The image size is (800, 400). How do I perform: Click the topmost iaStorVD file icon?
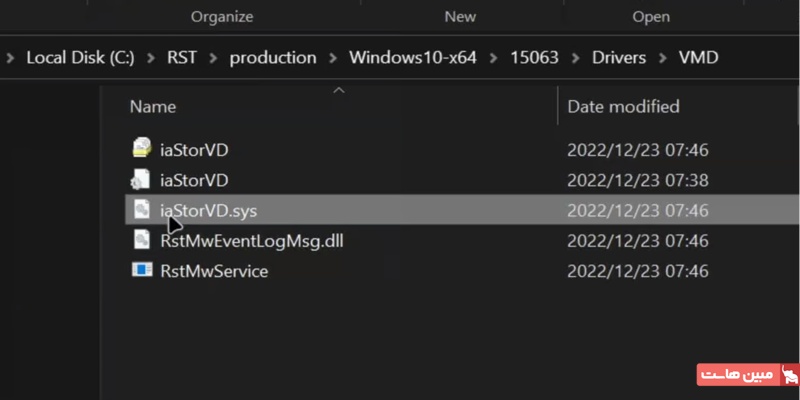[142, 149]
